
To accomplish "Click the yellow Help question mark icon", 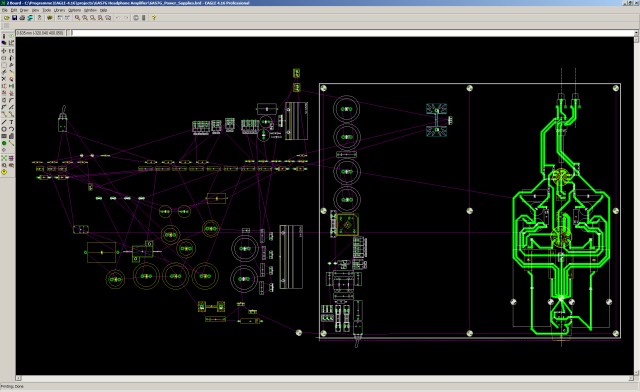I will pos(154,18).
